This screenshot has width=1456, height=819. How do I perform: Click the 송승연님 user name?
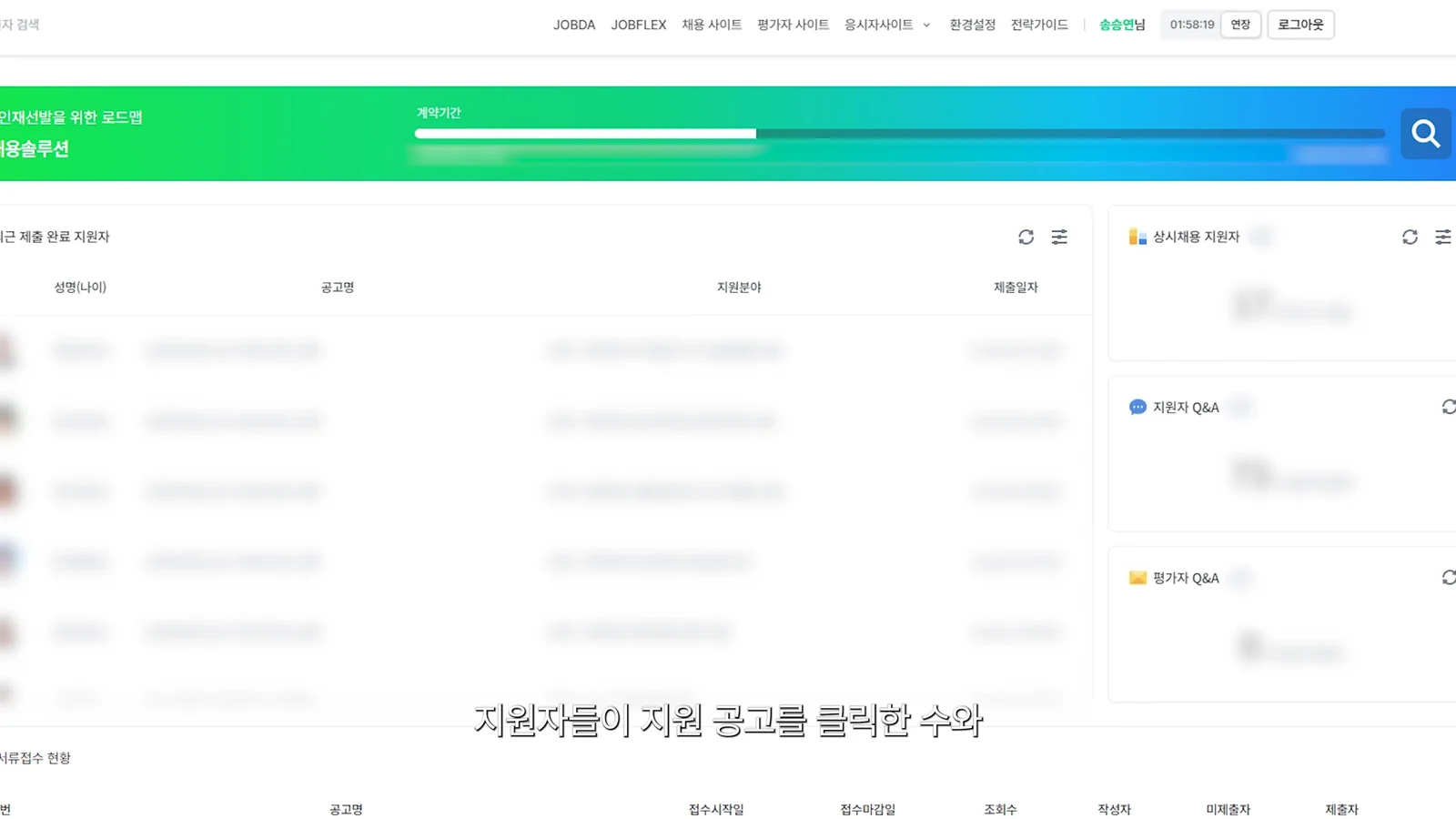[1122, 25]
